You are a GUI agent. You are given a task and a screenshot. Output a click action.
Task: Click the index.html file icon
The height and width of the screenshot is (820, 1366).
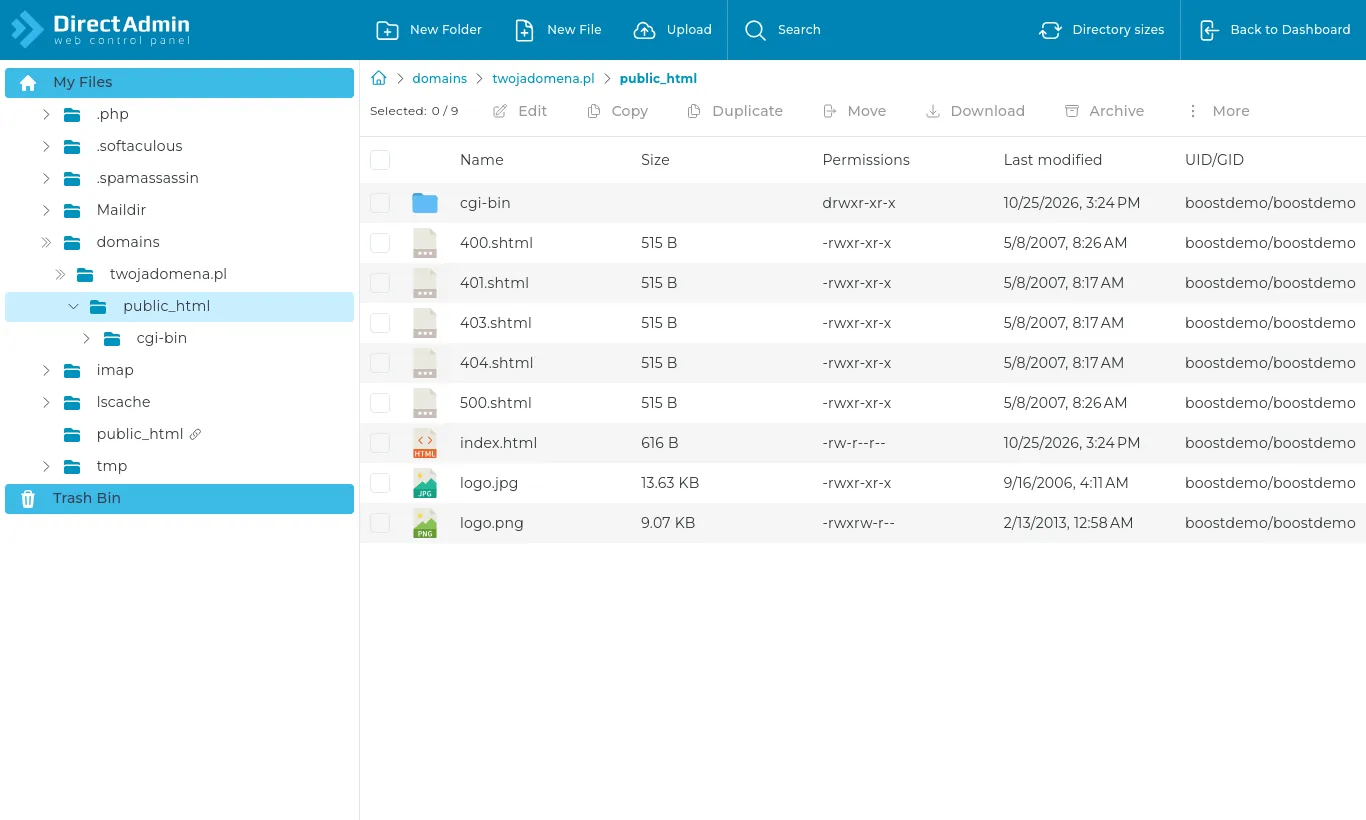tap(425, 443)
